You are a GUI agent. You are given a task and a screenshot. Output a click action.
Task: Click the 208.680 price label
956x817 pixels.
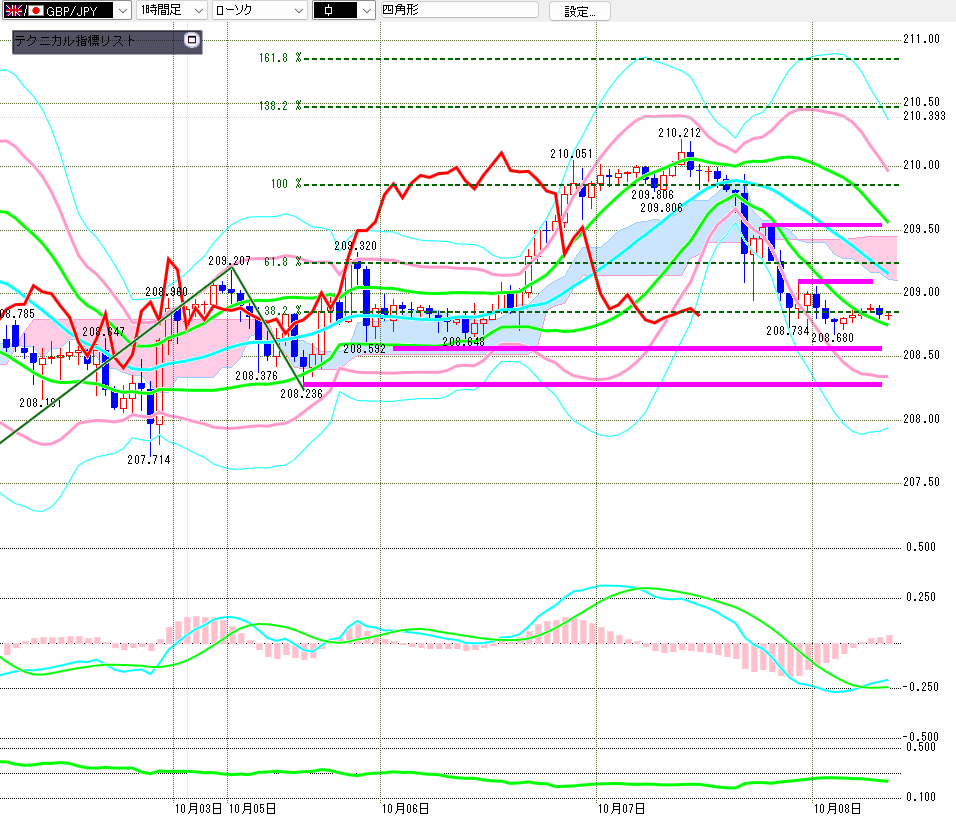832,338
